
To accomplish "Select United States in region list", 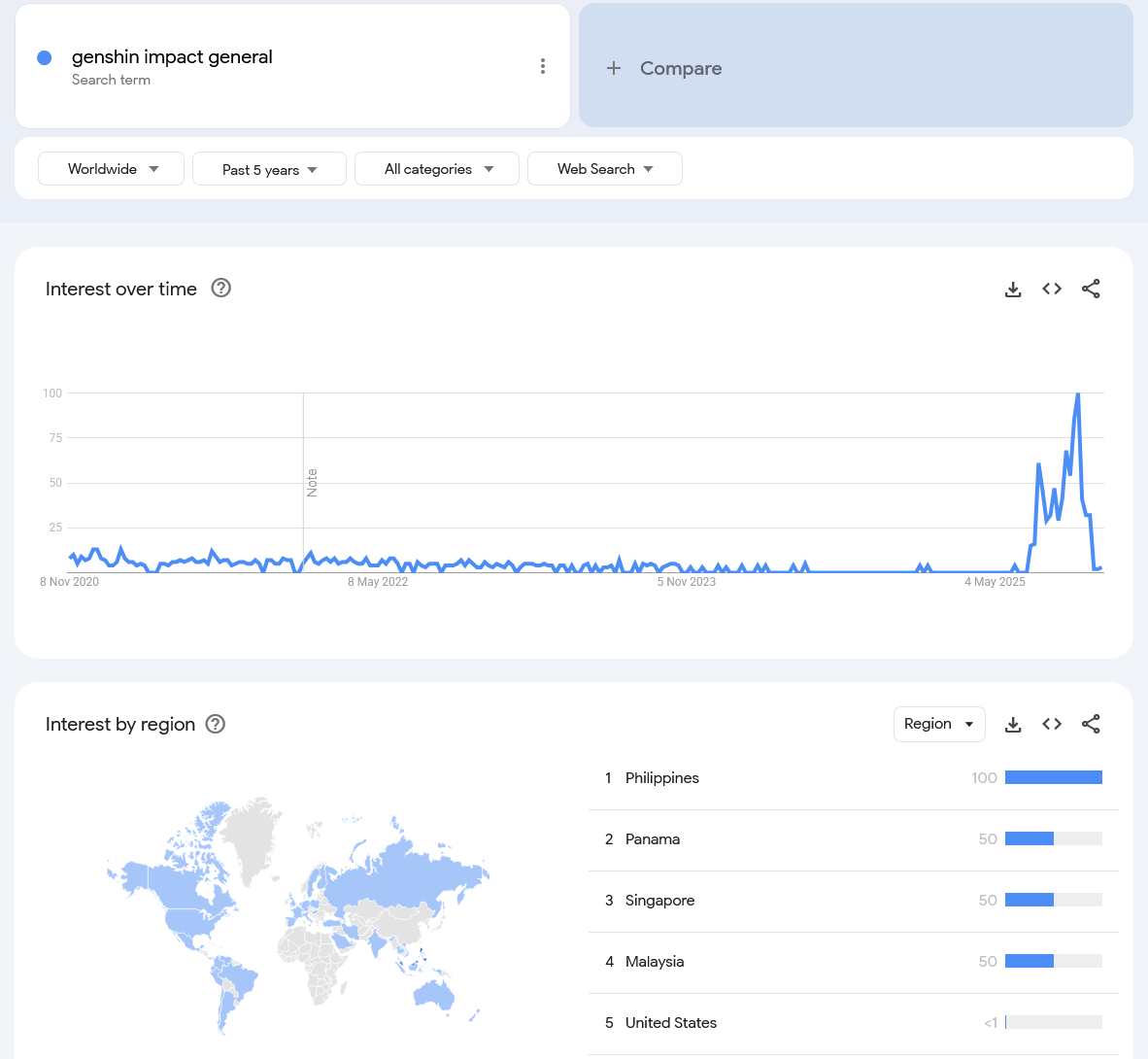I will pyautogui.click(x=854, y=1023).
